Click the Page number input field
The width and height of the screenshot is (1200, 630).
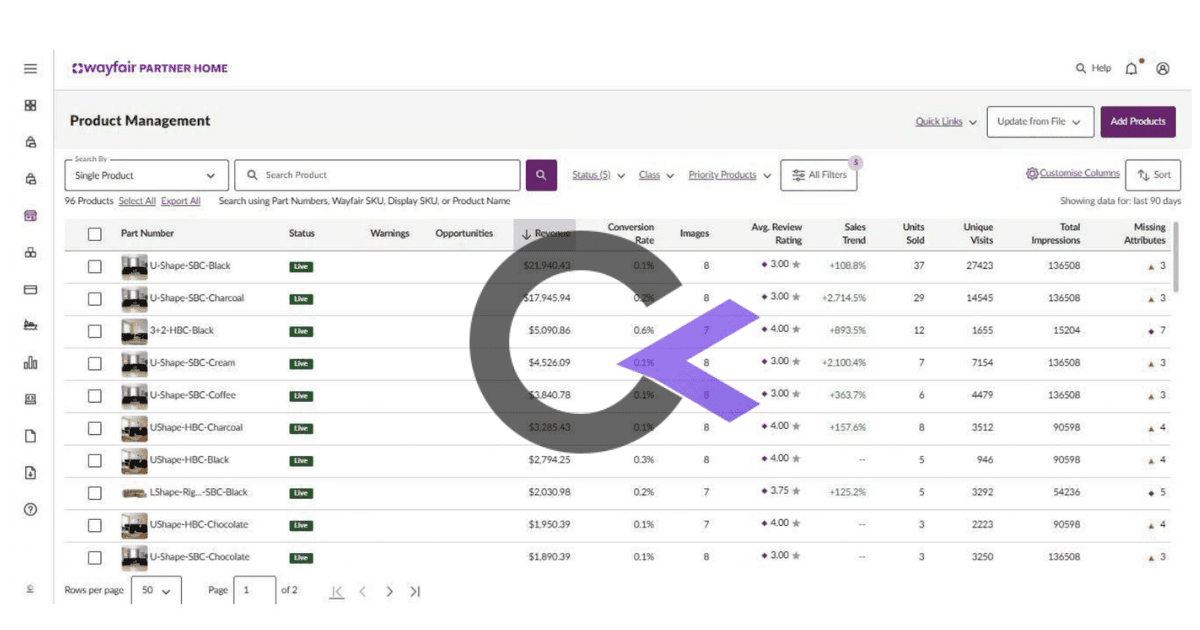click(x=255, y=591)
